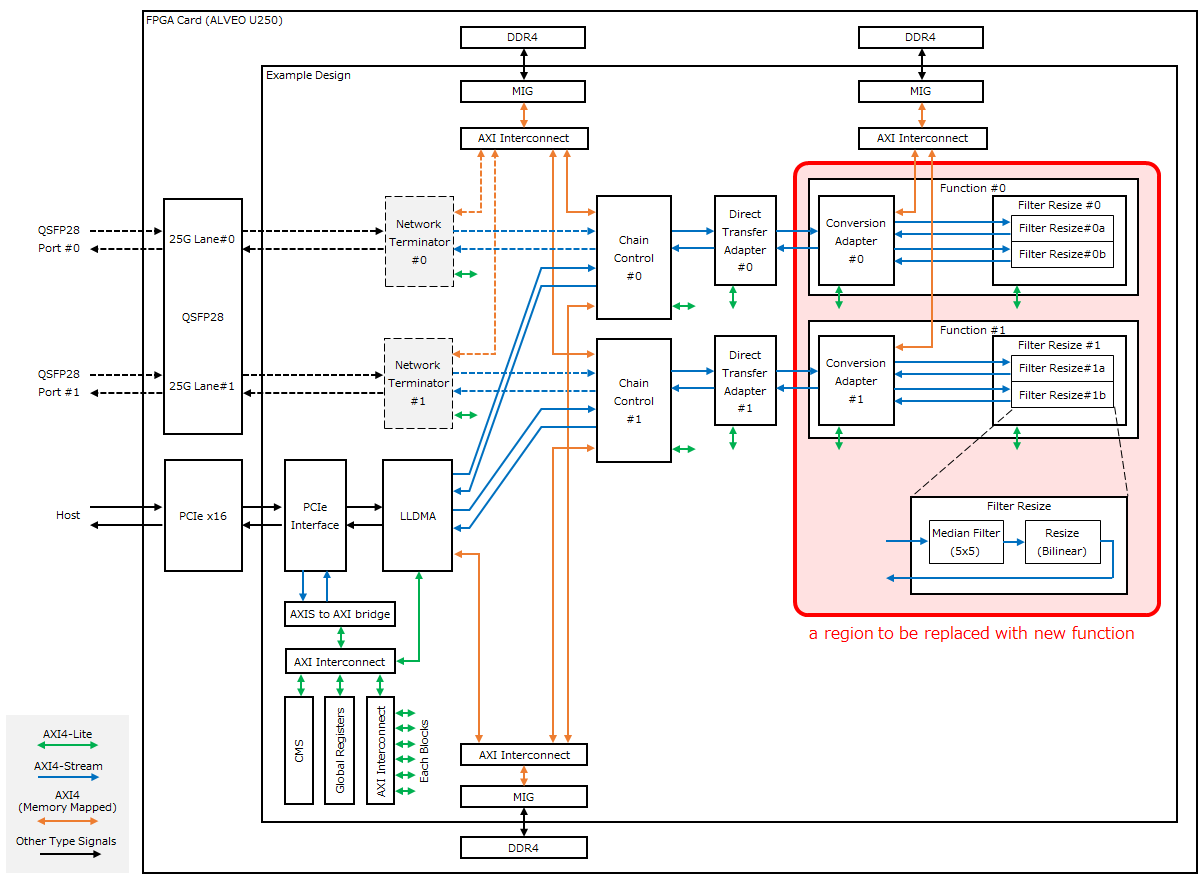Click the top-left AXI Interconnect block

point(525,138)
